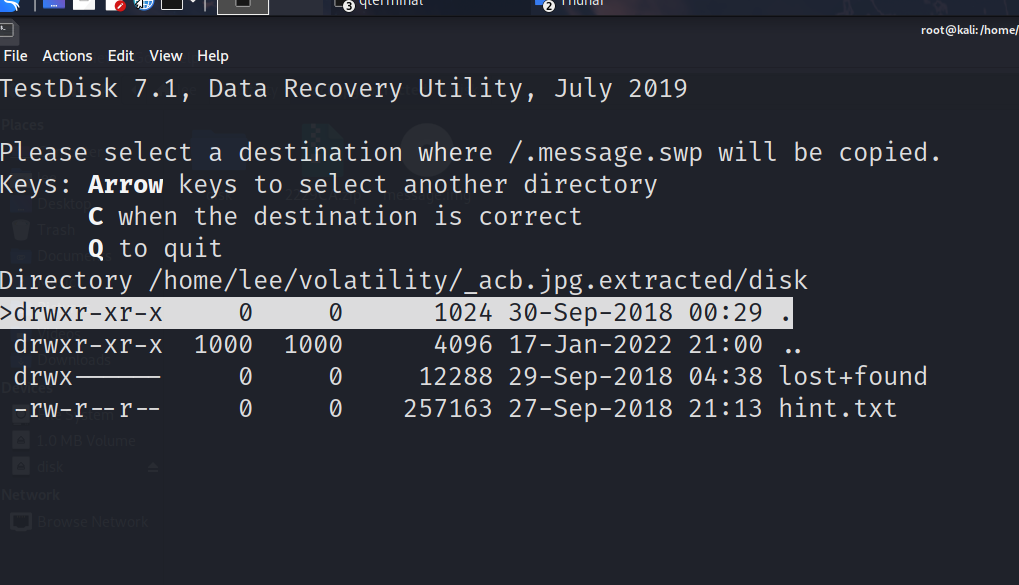This screenshot has height=585, width=1019.
Task: Open the Help menu
Action: point(213,56)
